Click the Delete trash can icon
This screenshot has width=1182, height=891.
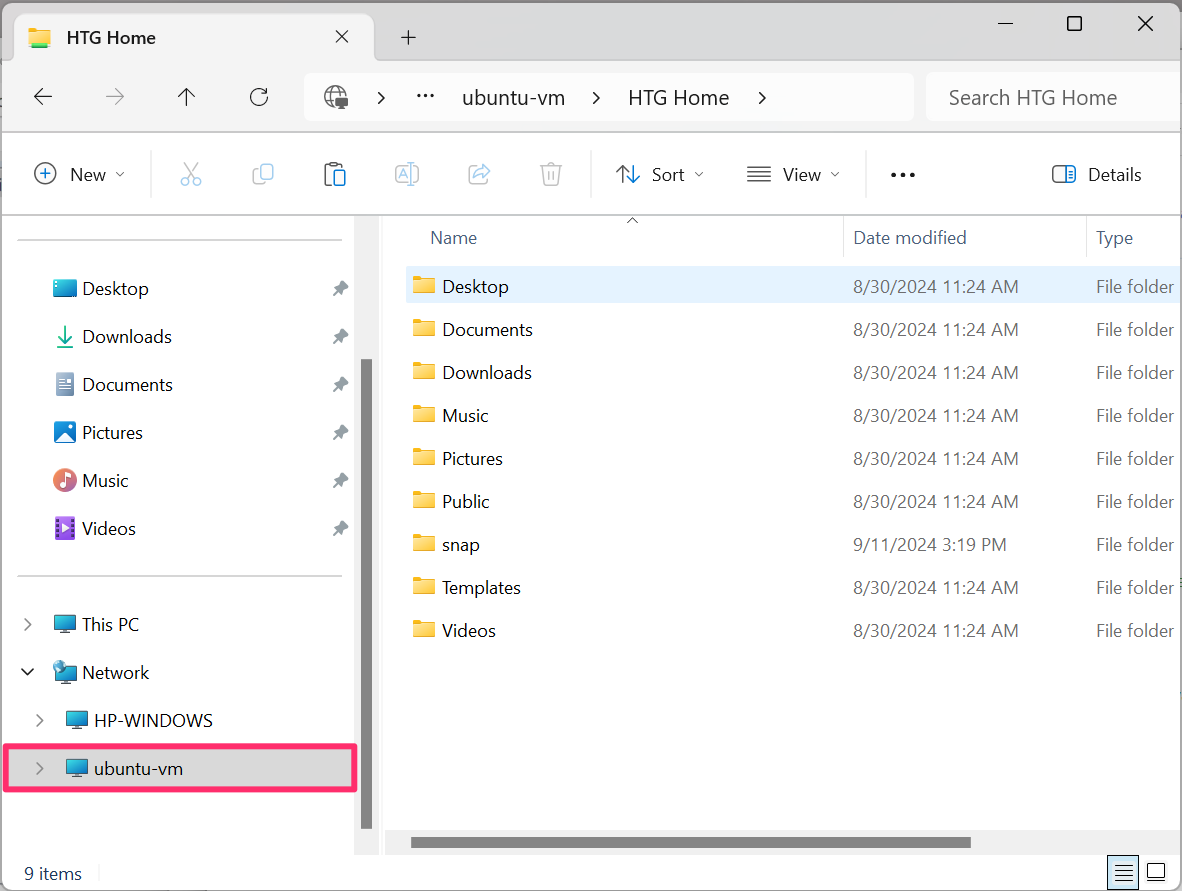pos(551,174)
